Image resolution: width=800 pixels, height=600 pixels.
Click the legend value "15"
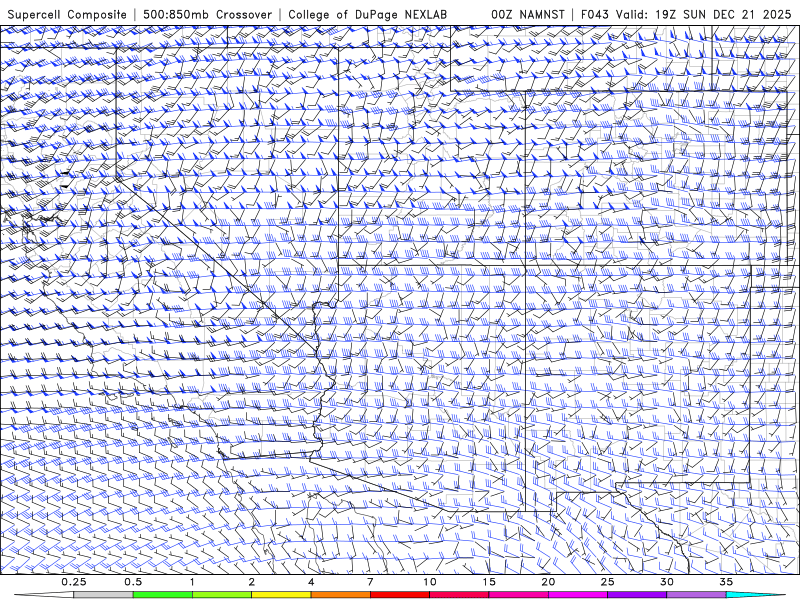pyautogui.click(x=489, y=582)
